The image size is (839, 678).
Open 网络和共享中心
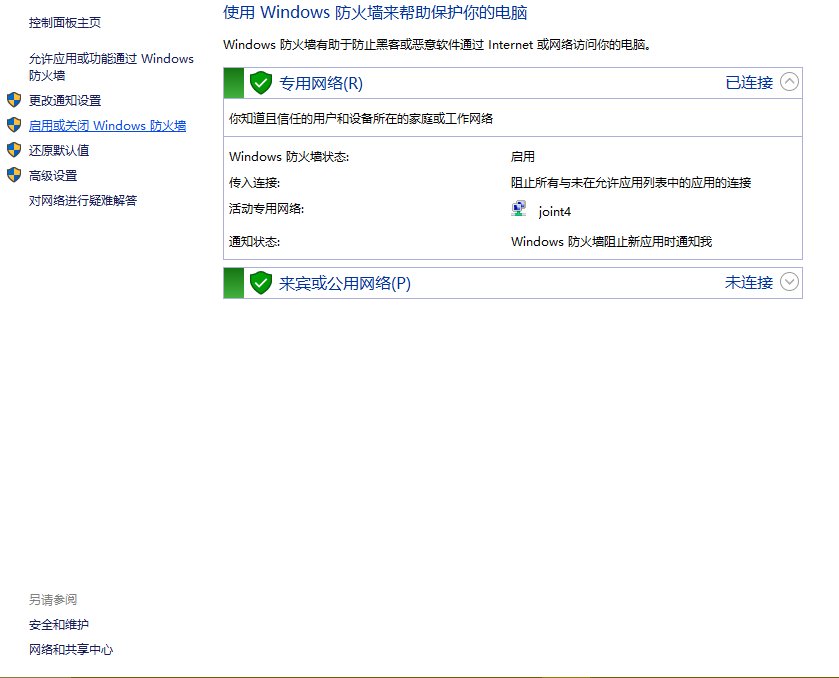pyautogui.click(x=70, y=649)
